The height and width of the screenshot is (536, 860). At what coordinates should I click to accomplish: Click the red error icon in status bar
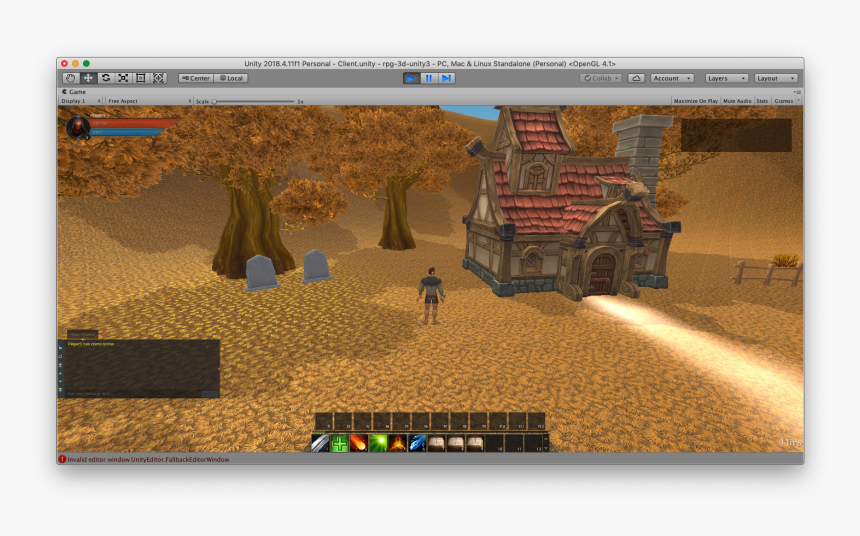click(x=62, y=459)
